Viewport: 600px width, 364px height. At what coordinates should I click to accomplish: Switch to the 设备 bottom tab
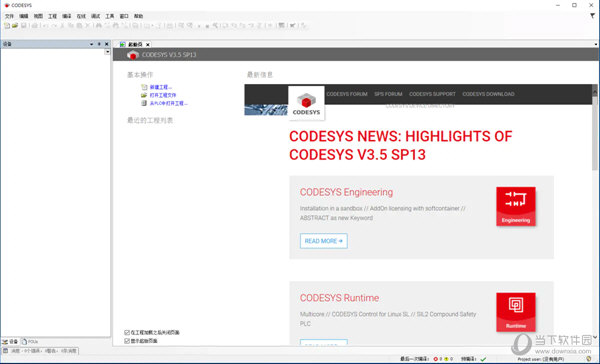pos(10,341)
